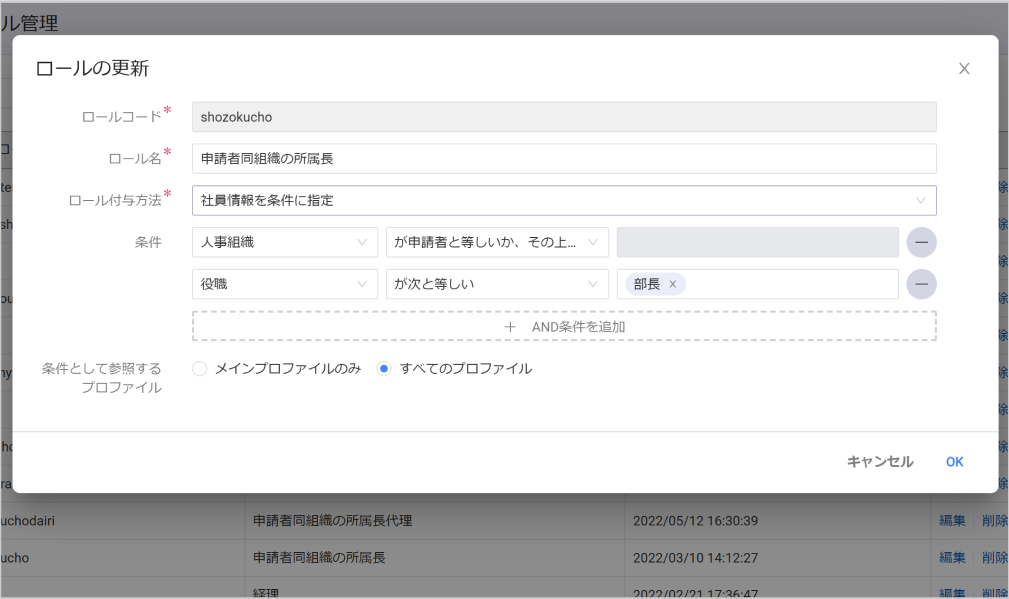
Task: Click キャンセル to discard changes
Action: pyautogui.click(x=879, y=462)
